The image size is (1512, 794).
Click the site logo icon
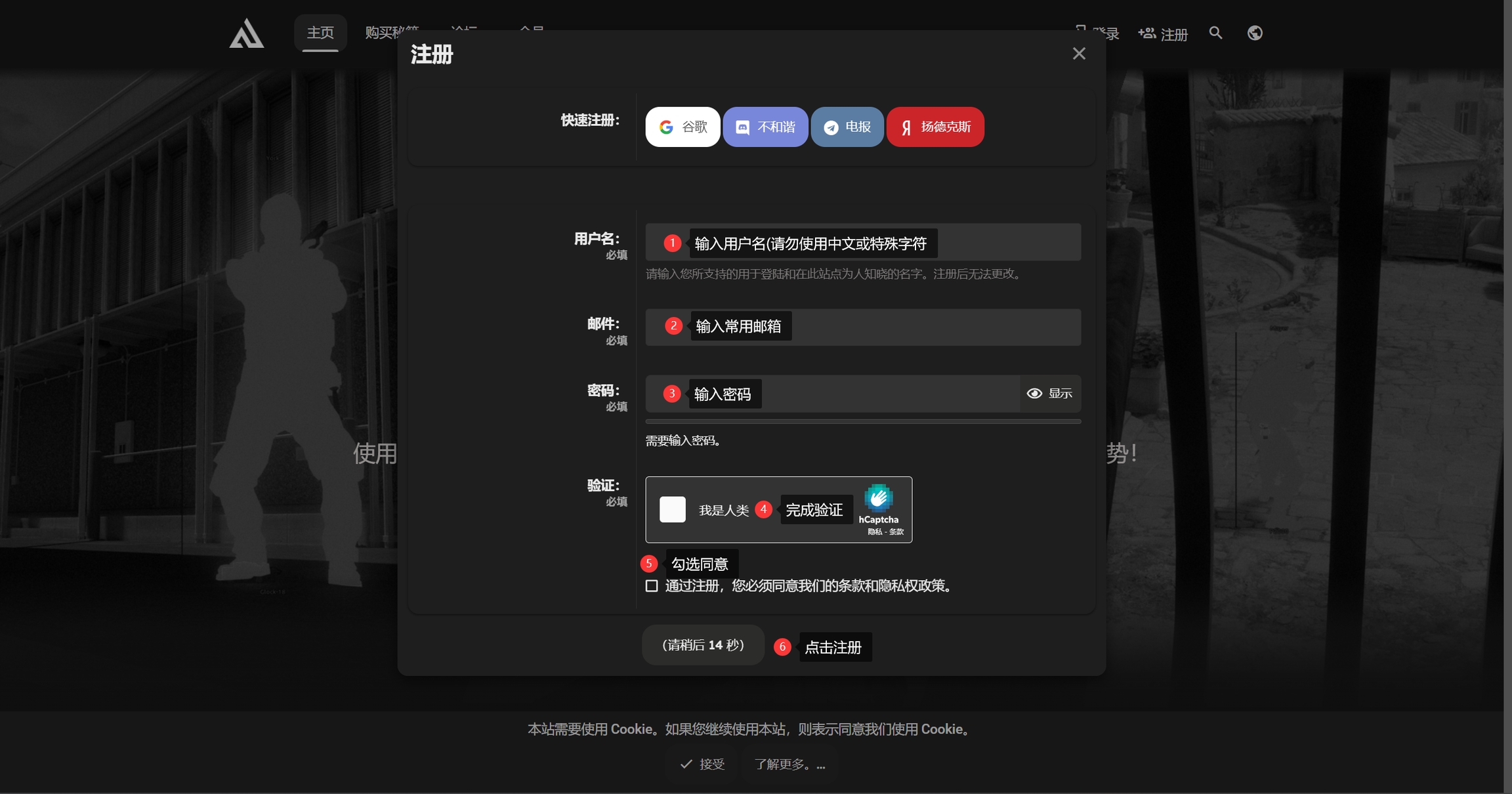click(x=246, y=33)
